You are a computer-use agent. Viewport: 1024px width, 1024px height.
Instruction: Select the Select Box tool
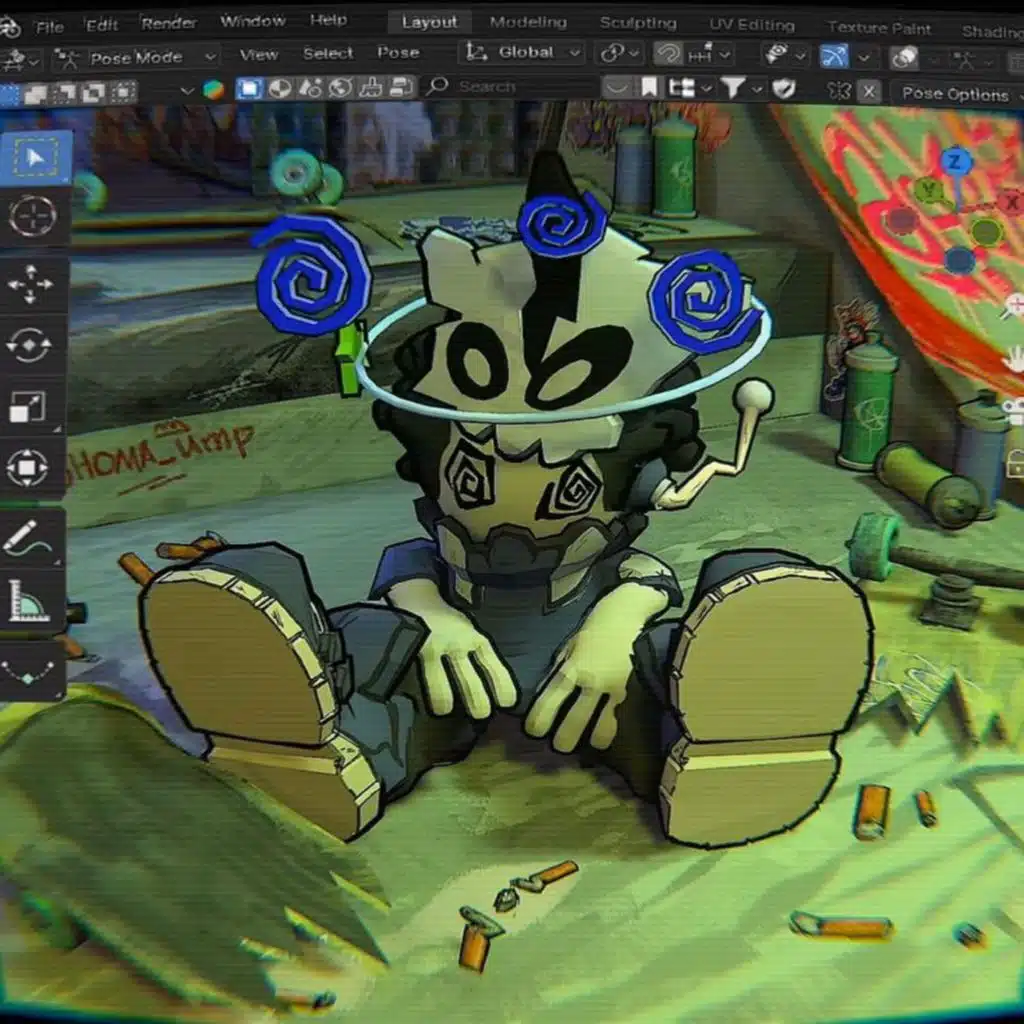(35, 158)
